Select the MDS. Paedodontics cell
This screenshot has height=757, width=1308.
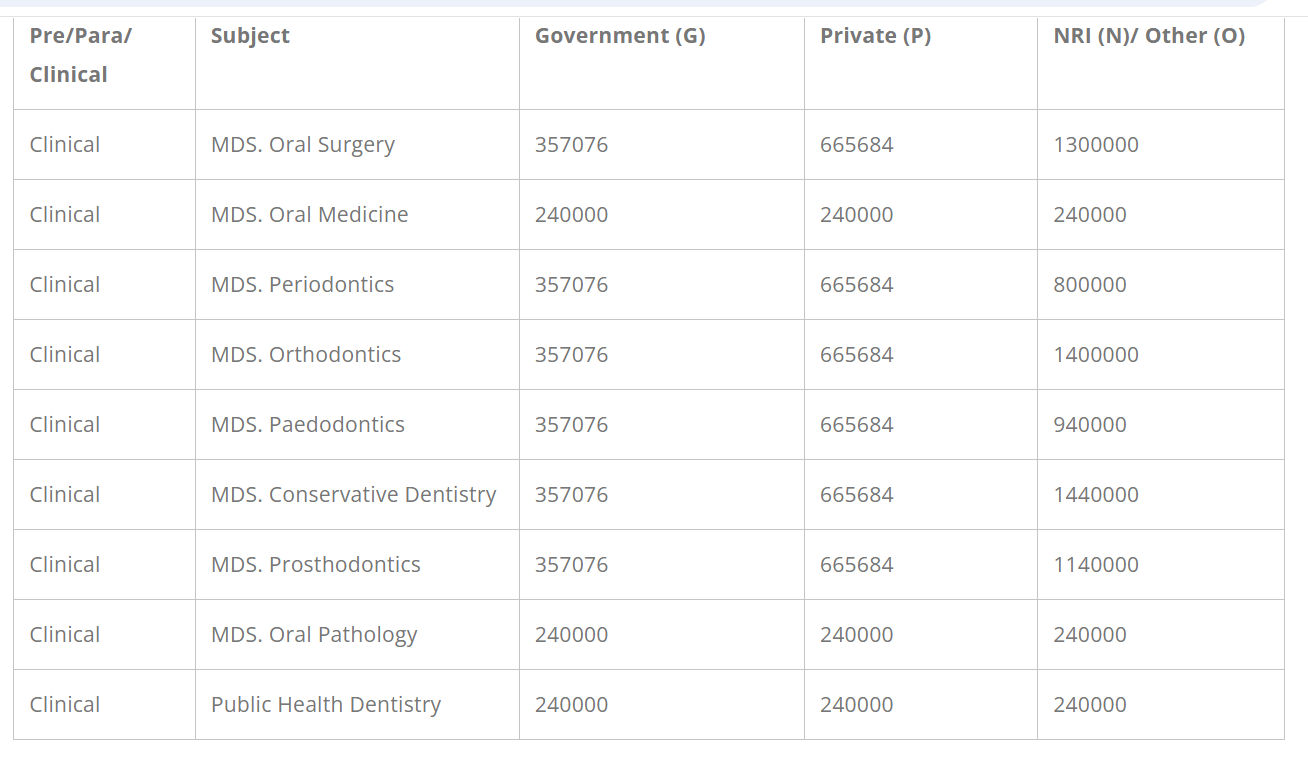coord(308,425)
